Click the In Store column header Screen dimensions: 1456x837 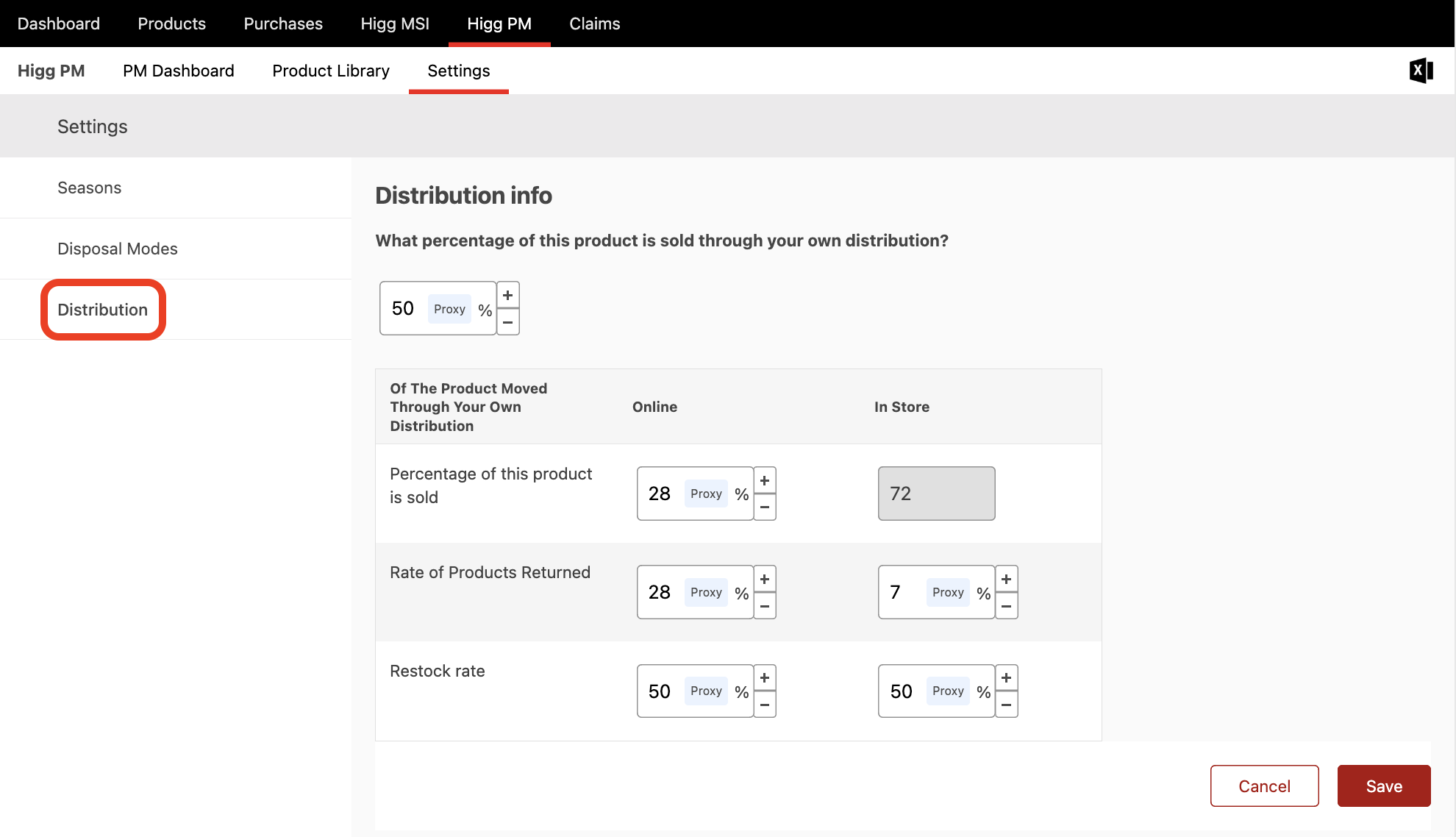(902, 407)
